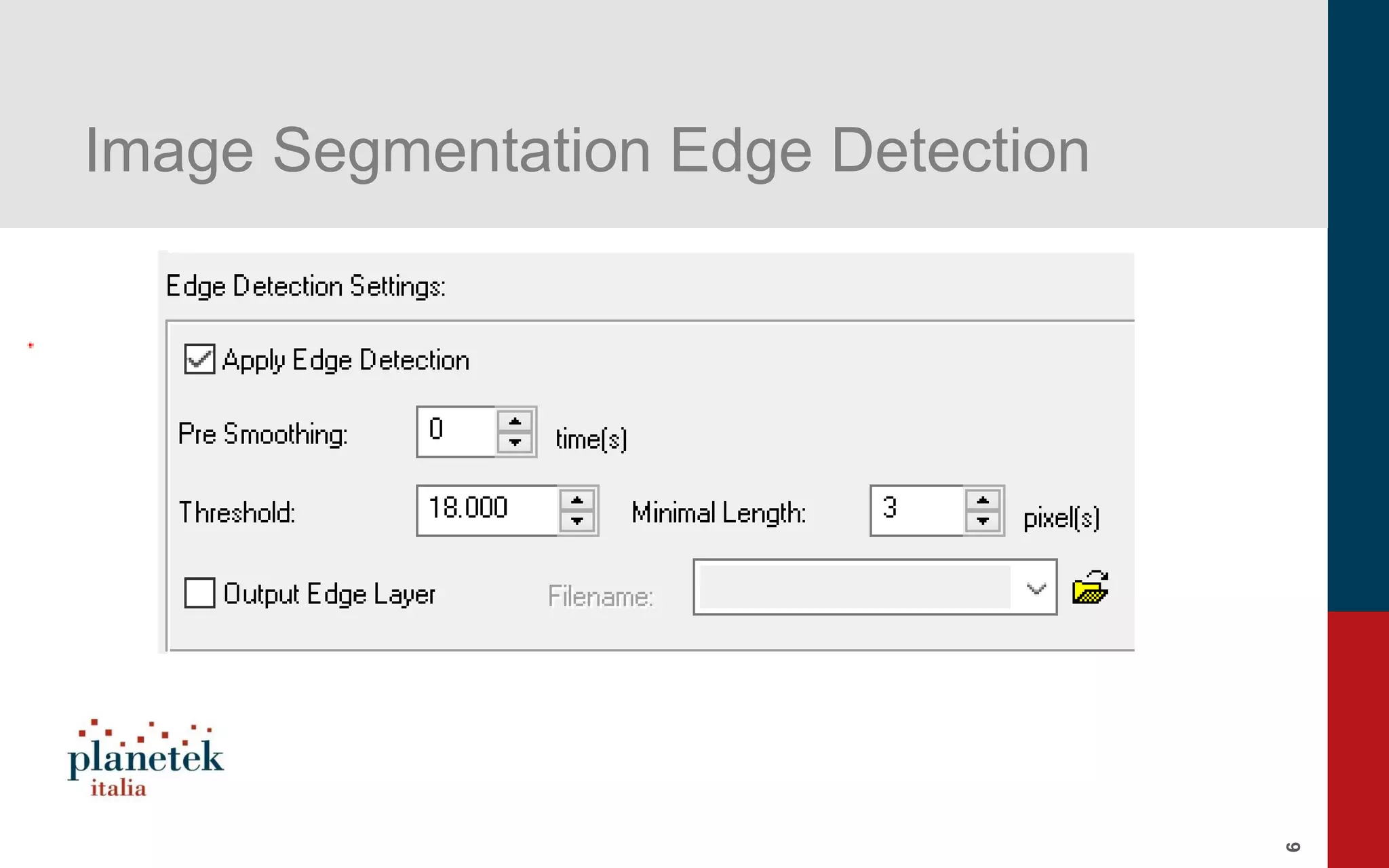Click the Planetek Italia logo
Screen dimensions: 1389x868
(x=145, y=758)
